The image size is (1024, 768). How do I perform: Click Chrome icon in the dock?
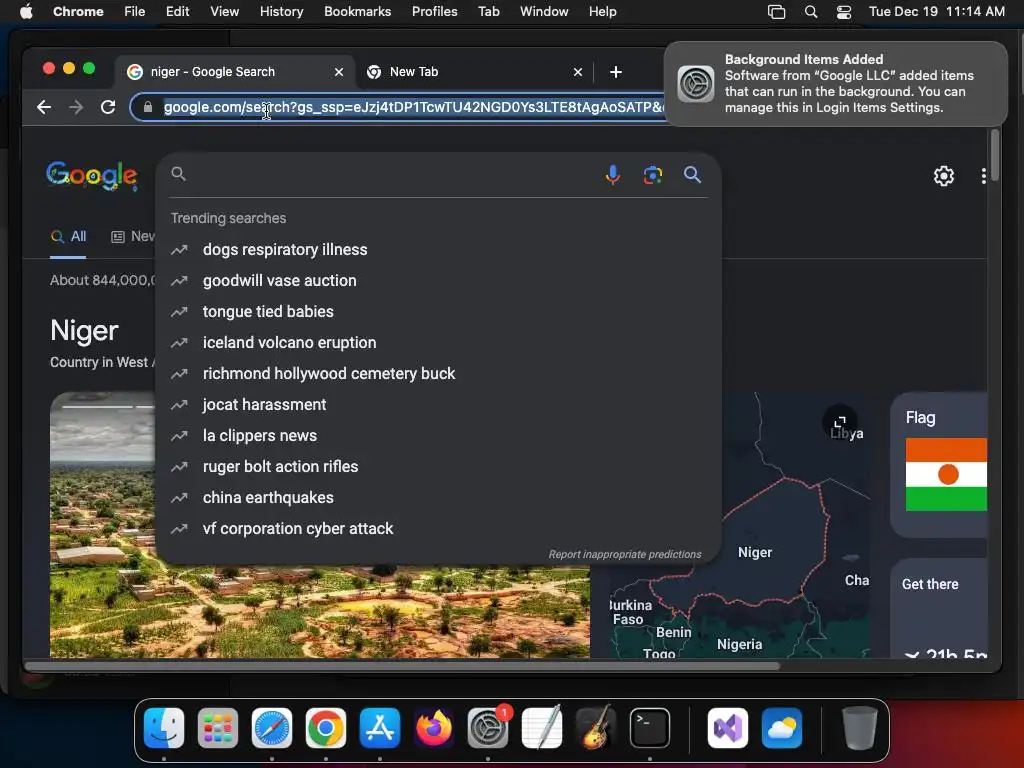tap(326, 728)
